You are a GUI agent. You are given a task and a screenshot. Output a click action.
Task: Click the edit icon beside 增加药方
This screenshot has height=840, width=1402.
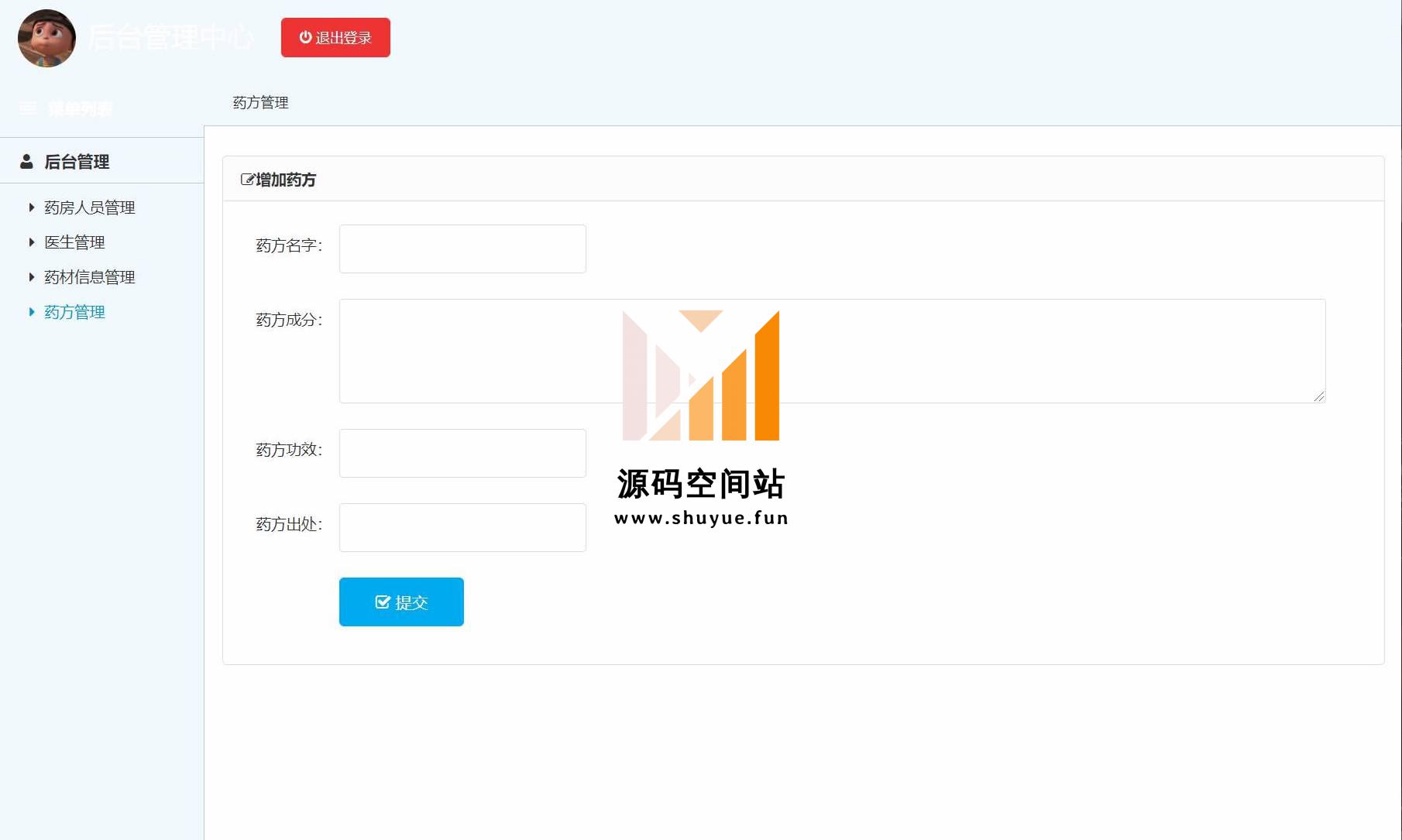(x=248, y=180)
